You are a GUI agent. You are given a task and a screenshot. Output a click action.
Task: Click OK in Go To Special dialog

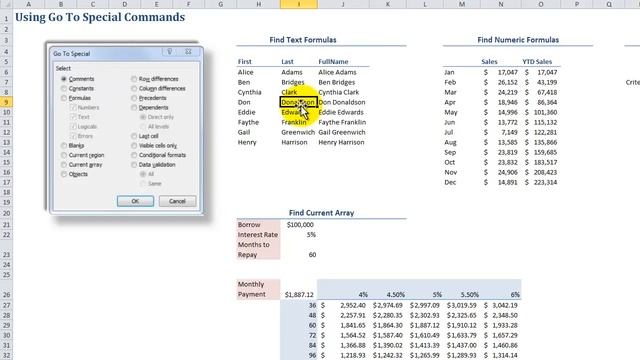[135, 201]
